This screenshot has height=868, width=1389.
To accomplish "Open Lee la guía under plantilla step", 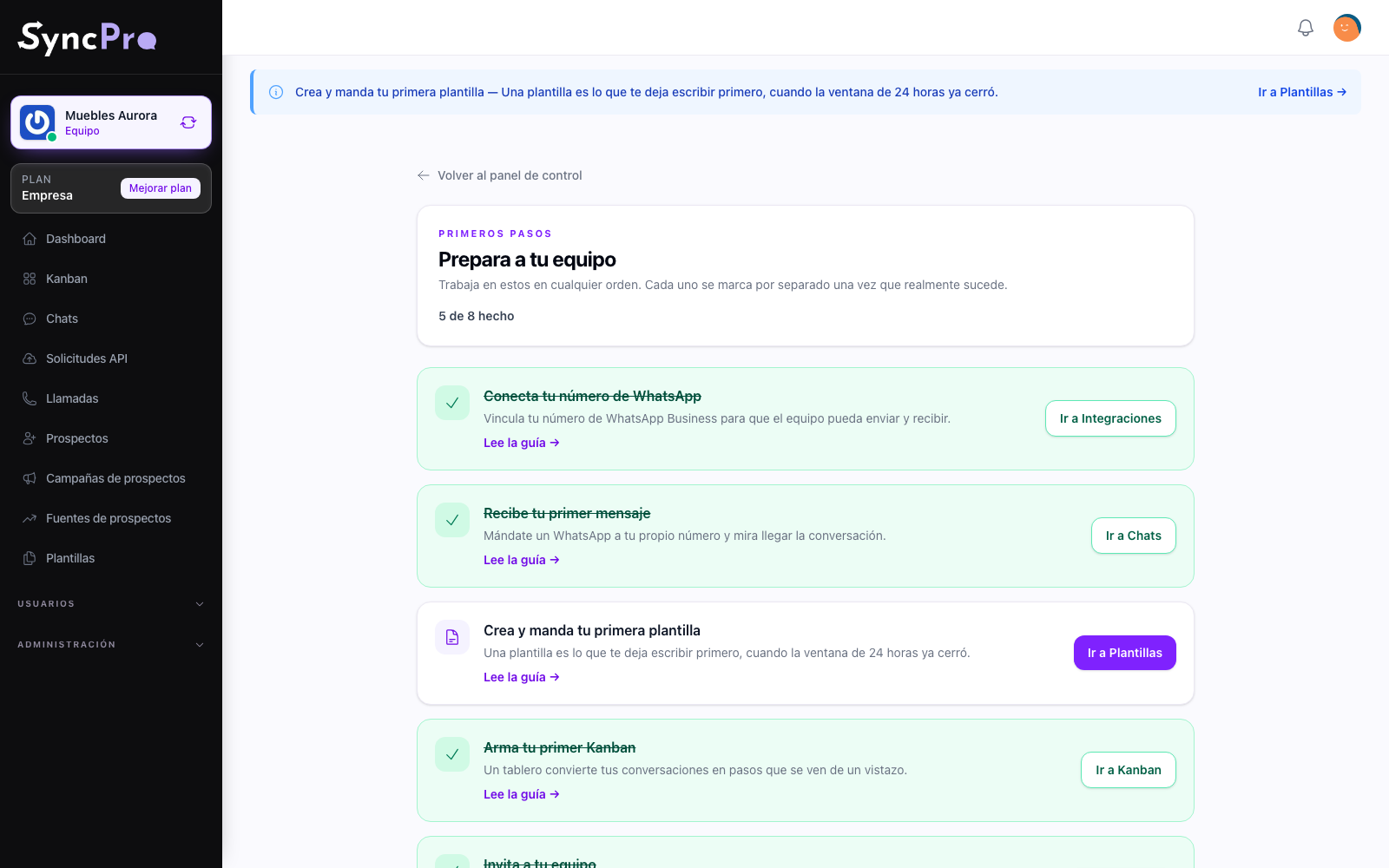I will click(522, 677).
